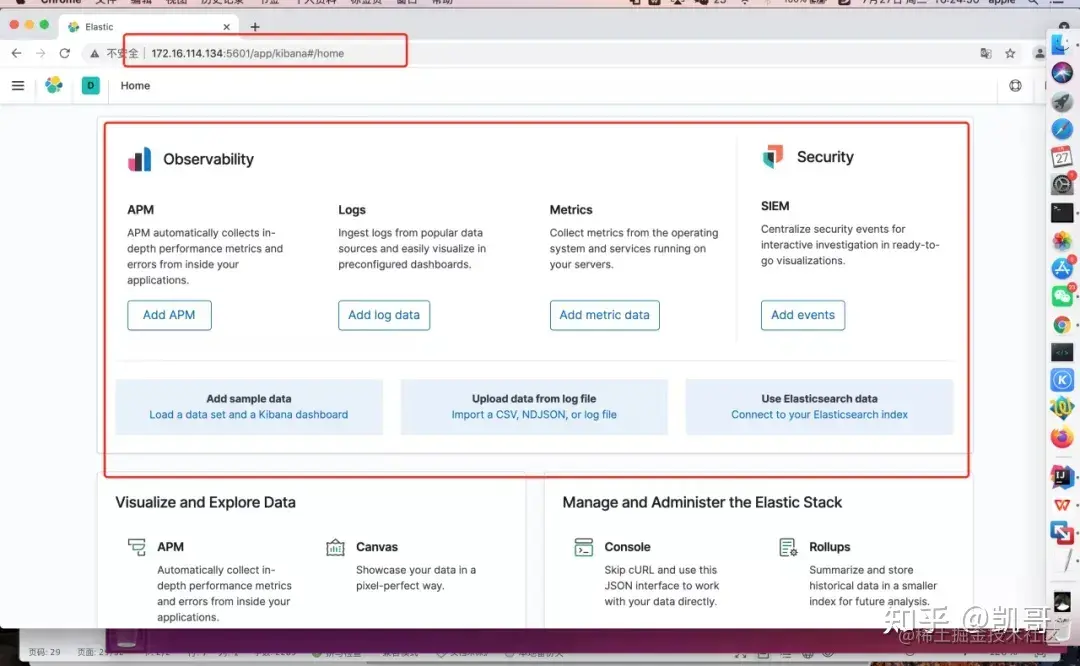This screenshot has width=1080, height=666.
Task: Open Load a data set and Kibana dashboard
Action: [249, 415]
